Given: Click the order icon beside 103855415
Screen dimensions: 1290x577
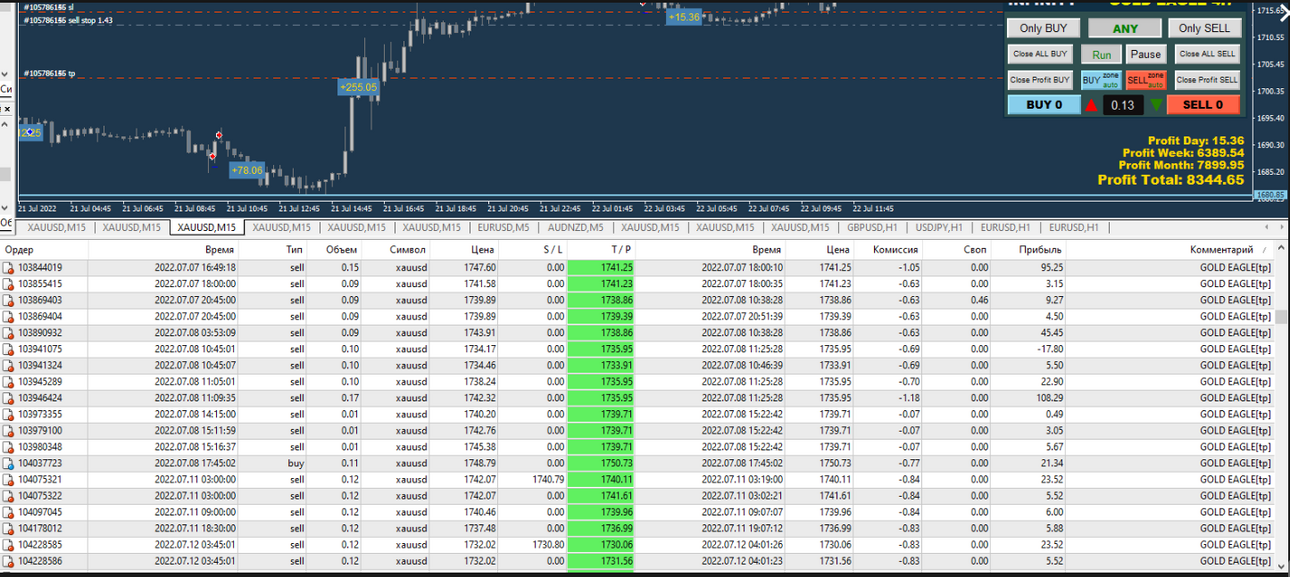Looking at the screenshot, I should pyautogui.click(x=9, y=284).
